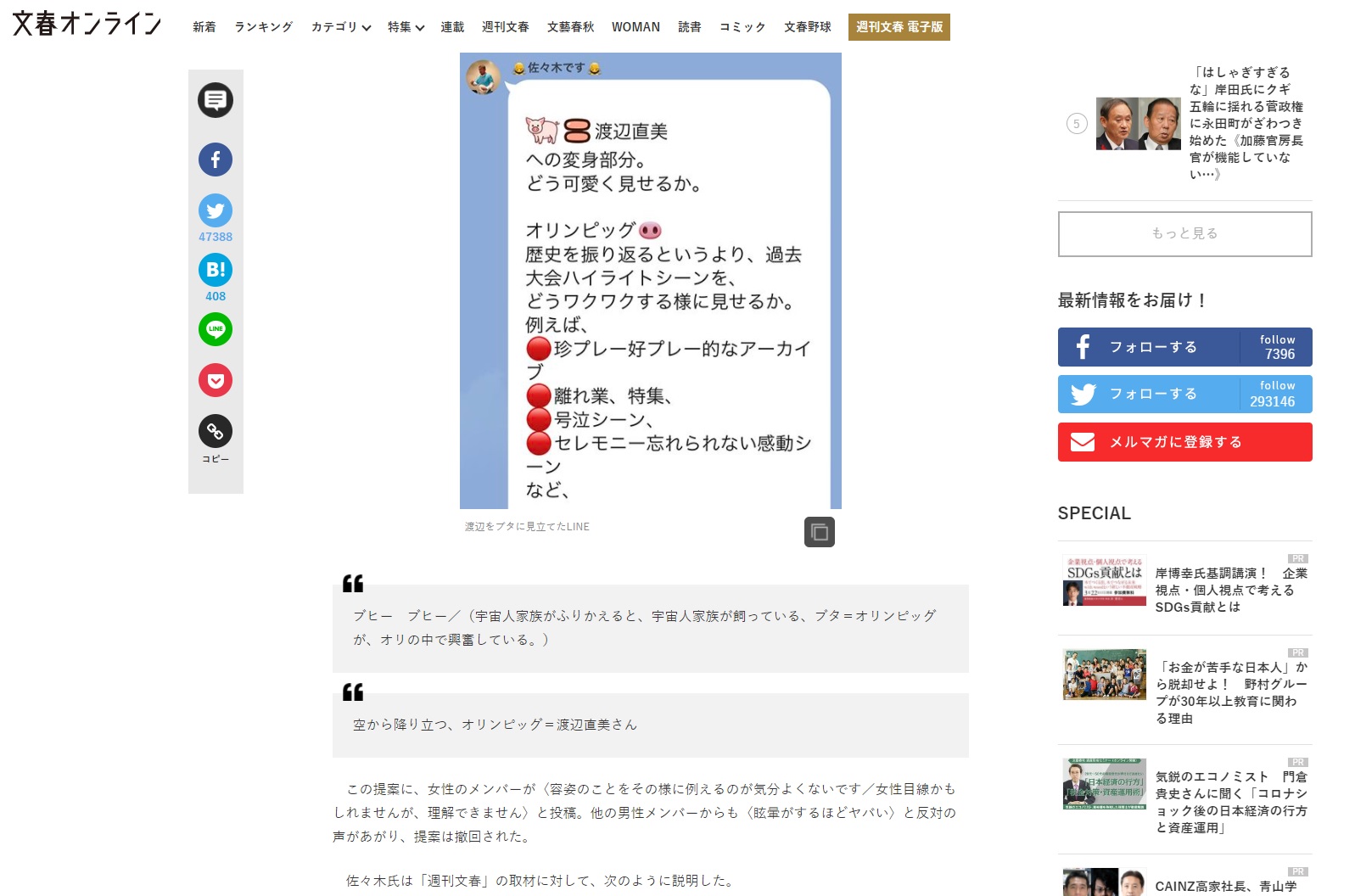The image size is (1355, 896).
Task: Click Twitter share count 47388
Action: point(216,237)
